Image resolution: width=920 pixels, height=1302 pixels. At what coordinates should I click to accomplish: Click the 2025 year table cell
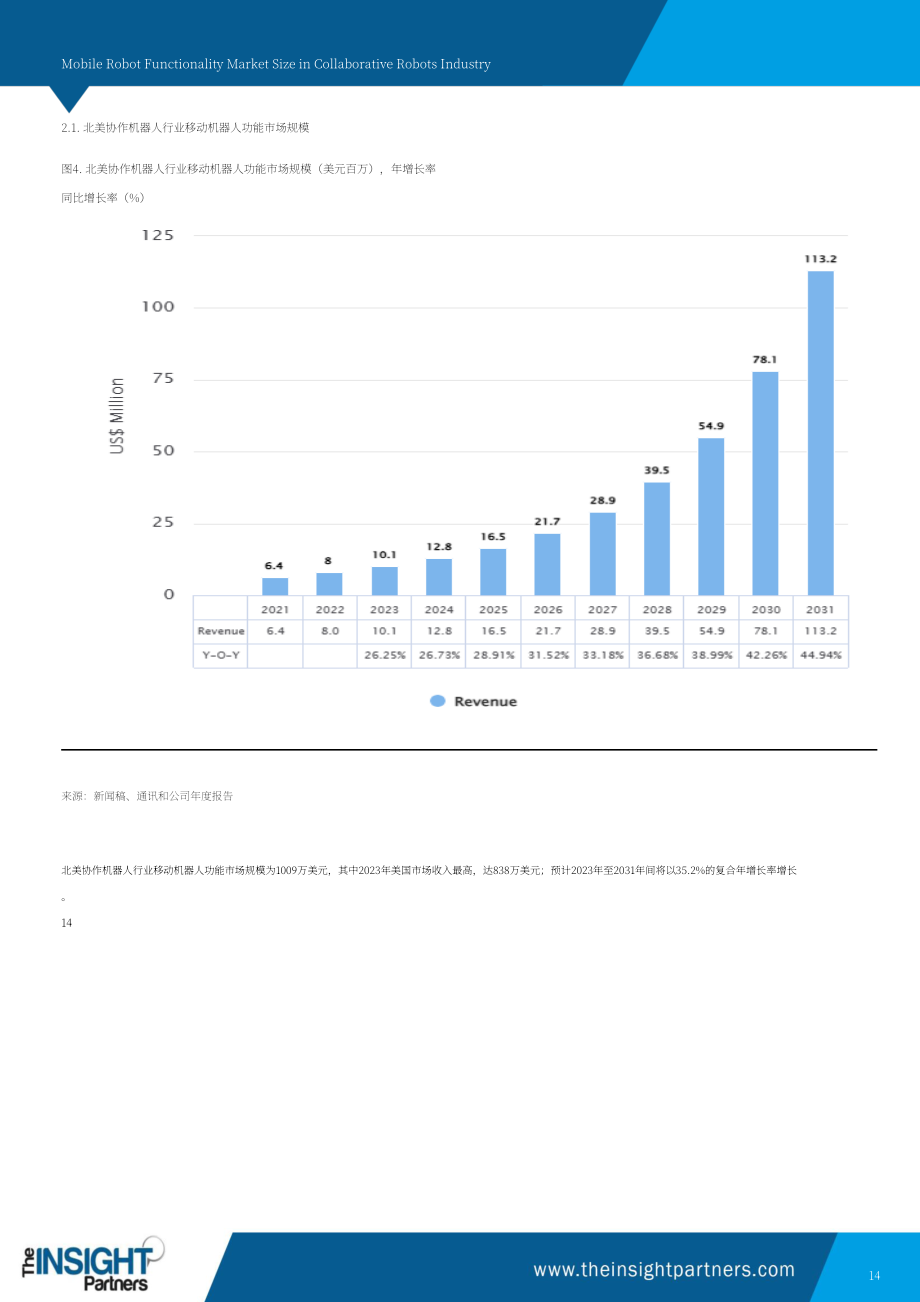click(493, 609)
